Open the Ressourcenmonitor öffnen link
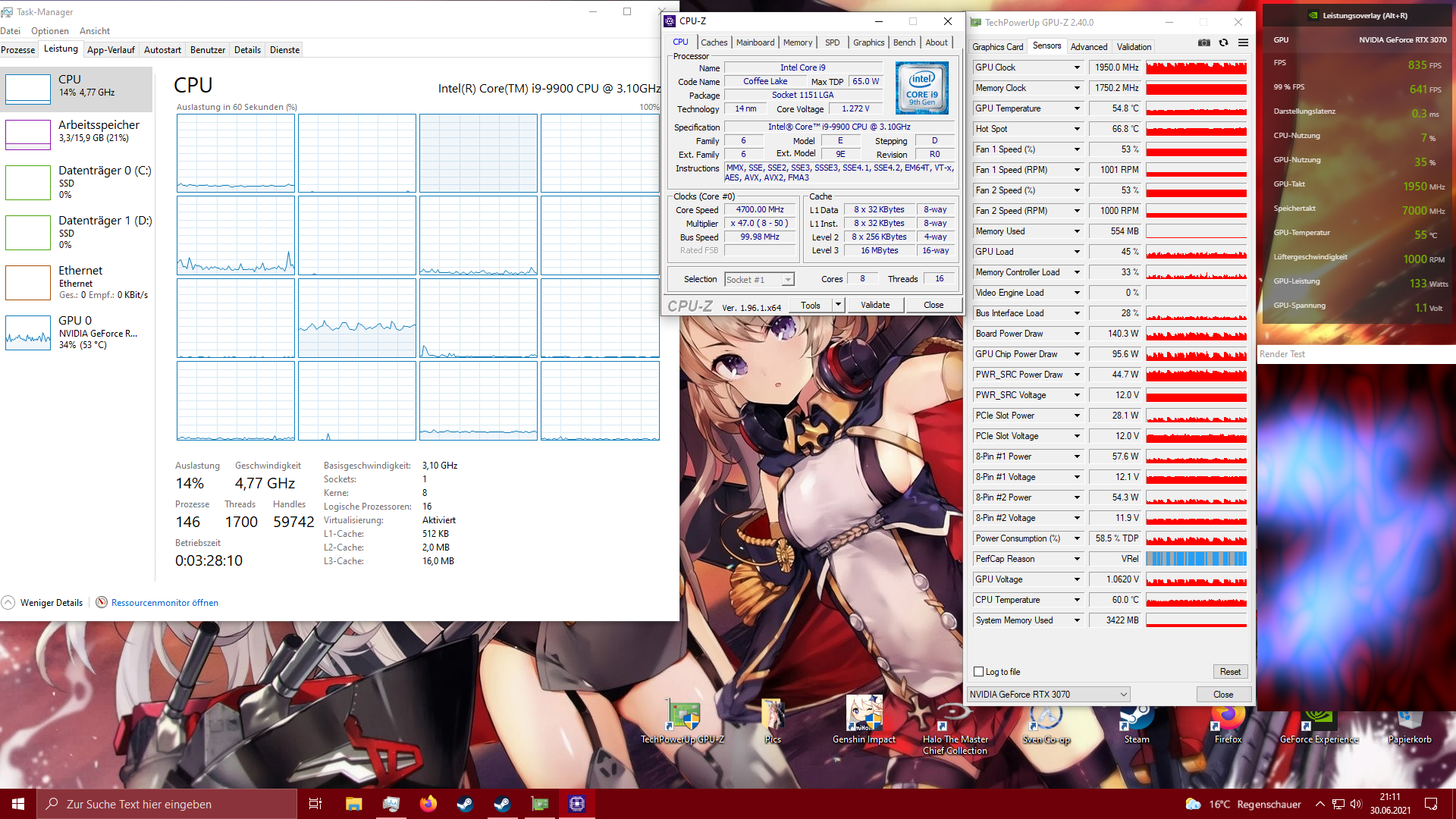1456x819 pixels. (x=165, y=603)
